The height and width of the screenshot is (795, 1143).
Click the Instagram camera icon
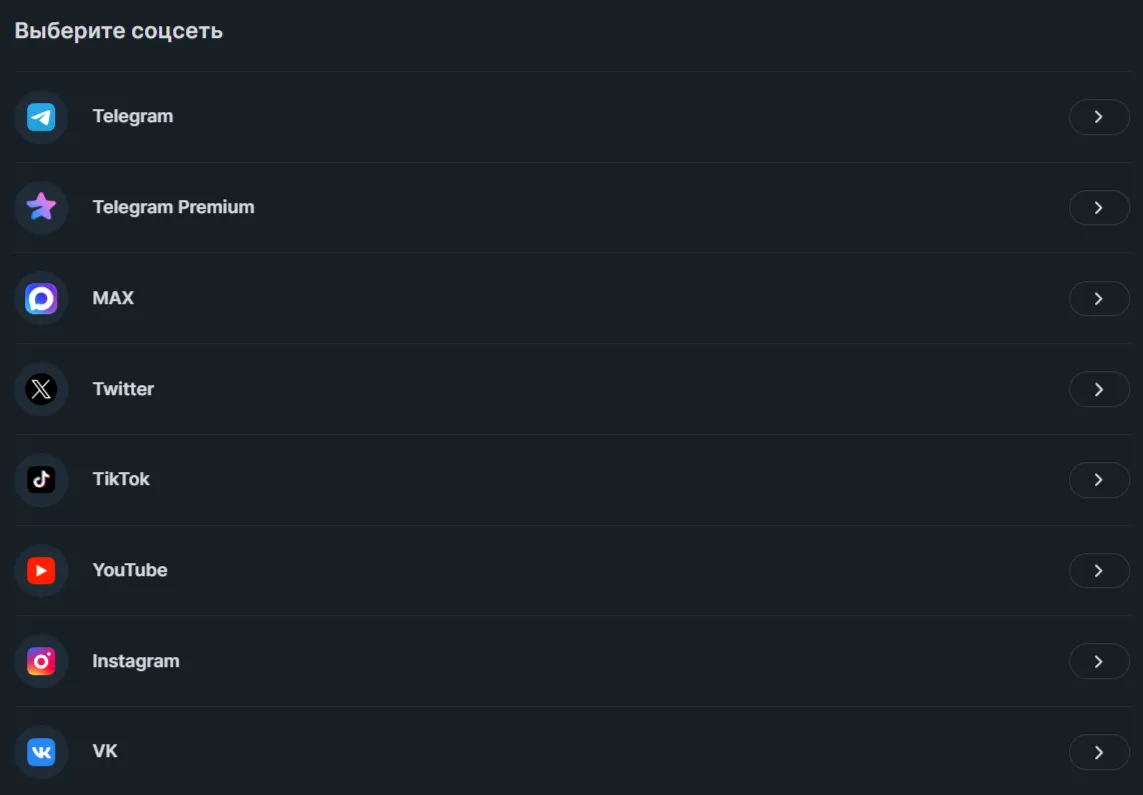(x=41, y=661)
